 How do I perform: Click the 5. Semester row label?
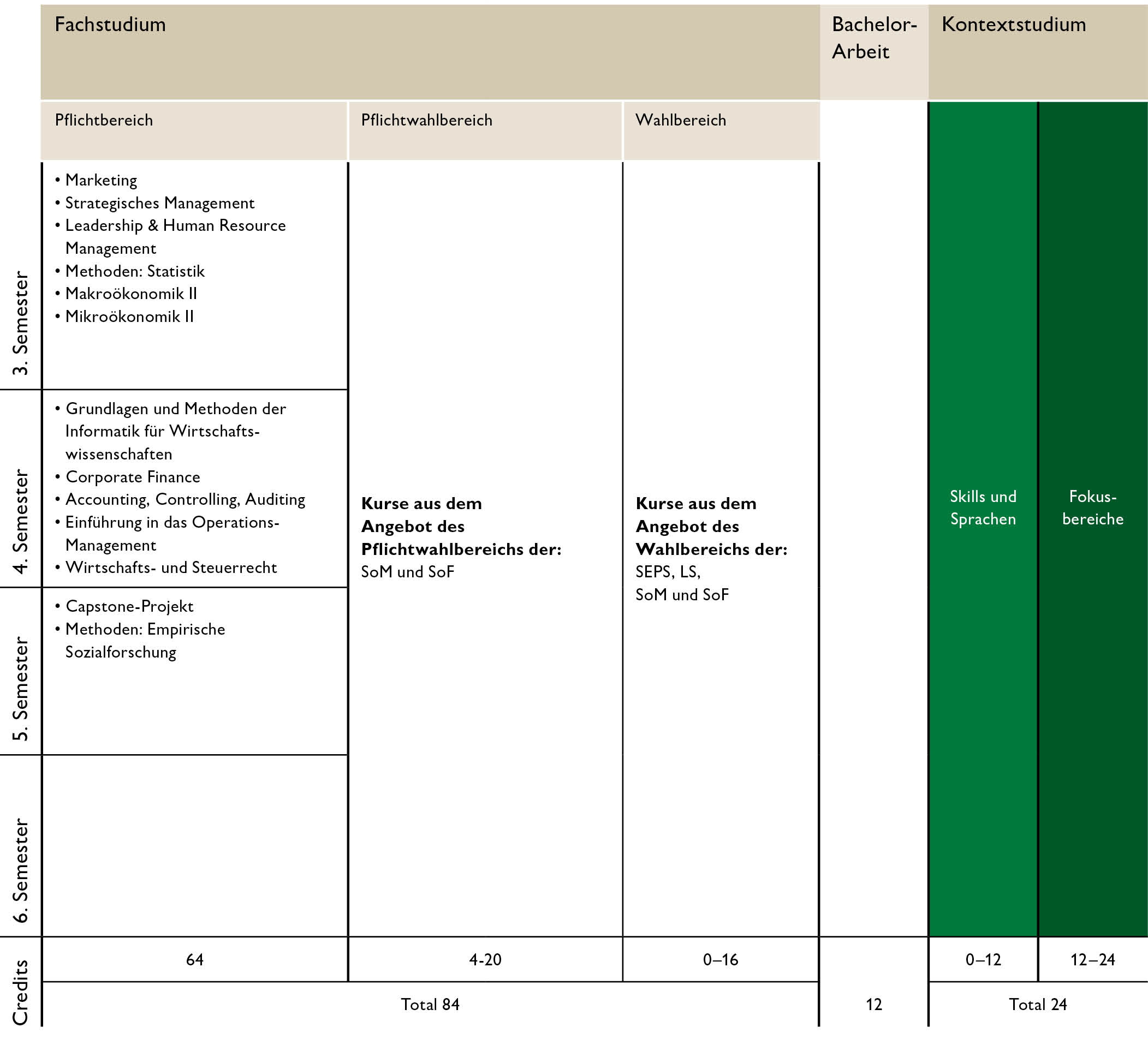(x=21, y=689)
